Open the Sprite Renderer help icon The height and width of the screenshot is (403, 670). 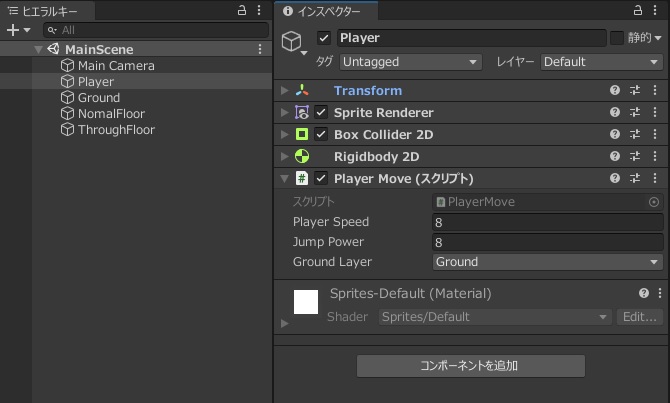614,112
